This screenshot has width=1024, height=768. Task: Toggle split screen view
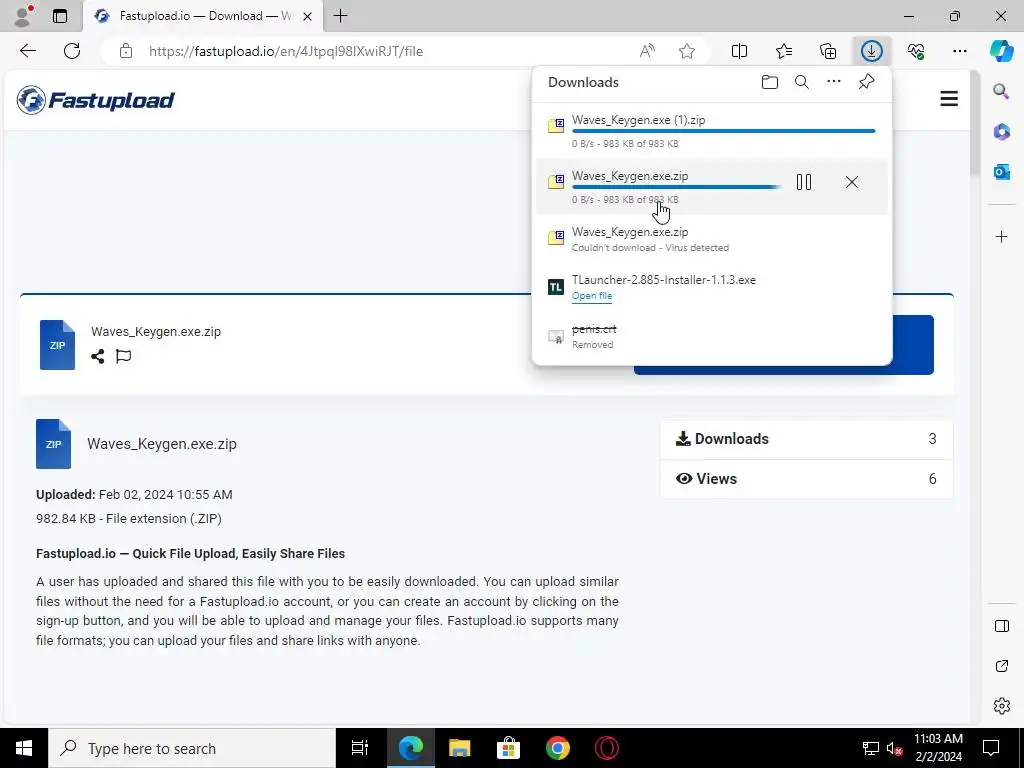pos(739,51)
